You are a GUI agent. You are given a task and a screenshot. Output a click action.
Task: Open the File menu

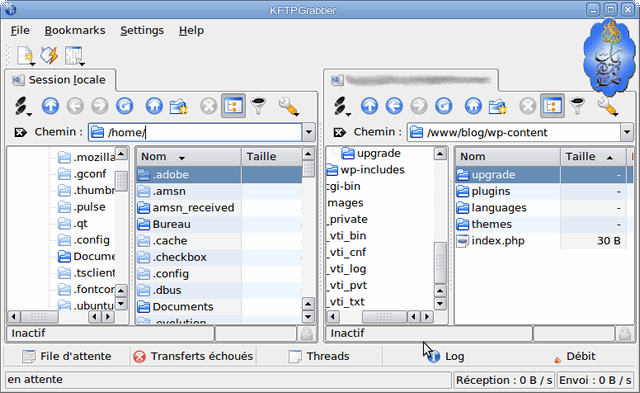coord(20,31)
